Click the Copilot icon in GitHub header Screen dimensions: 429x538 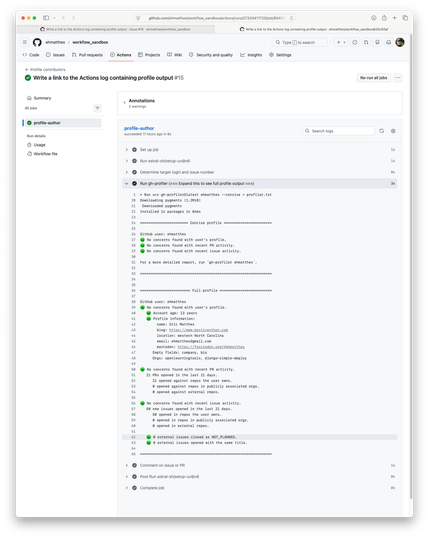coord(377,42)
